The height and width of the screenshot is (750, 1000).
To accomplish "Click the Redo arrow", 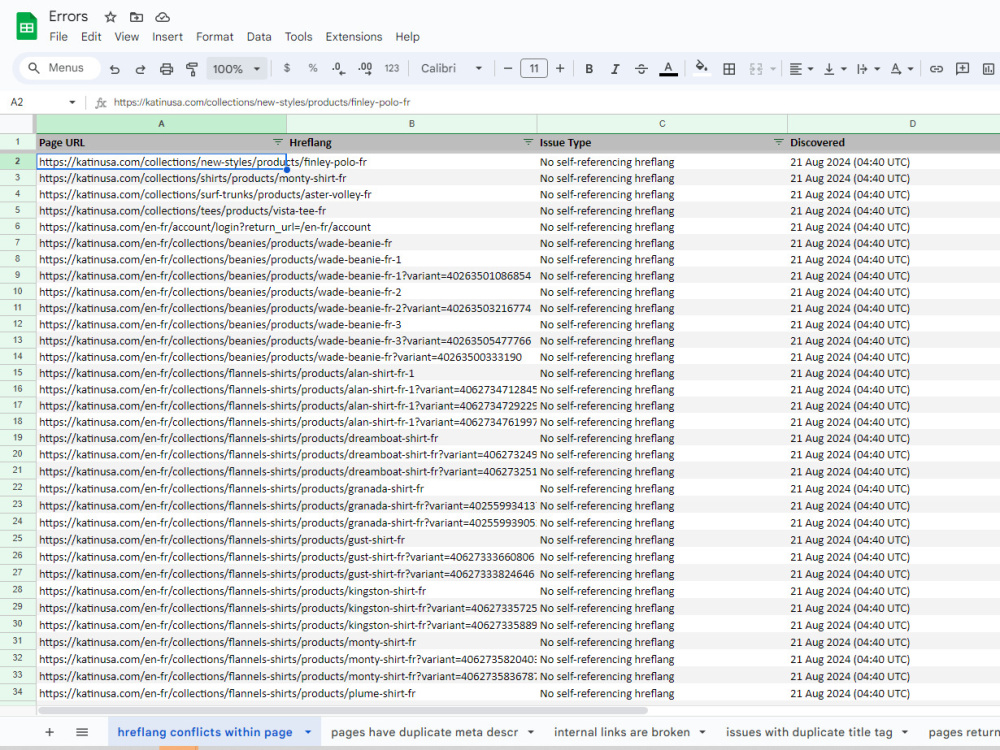I will pyautogui.click(x=140, y=69).
